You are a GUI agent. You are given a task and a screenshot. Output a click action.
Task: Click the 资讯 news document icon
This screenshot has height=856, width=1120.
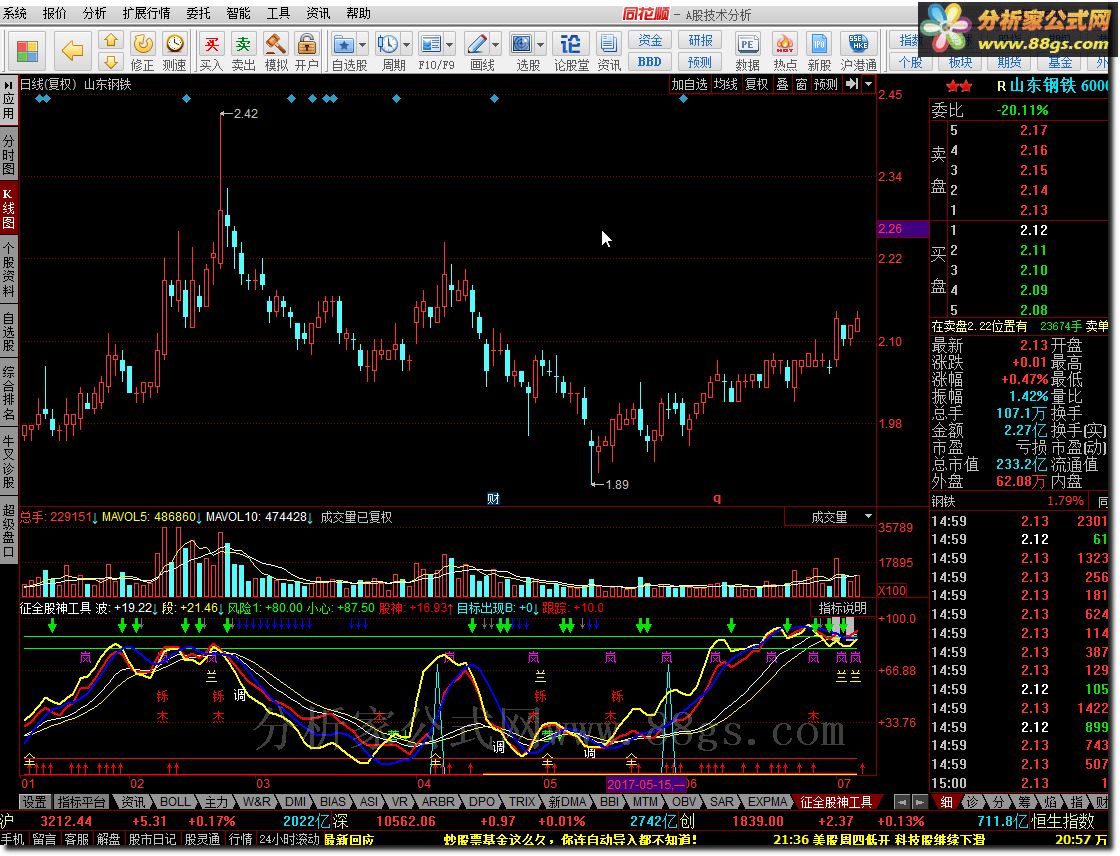(x=609, y=44)
